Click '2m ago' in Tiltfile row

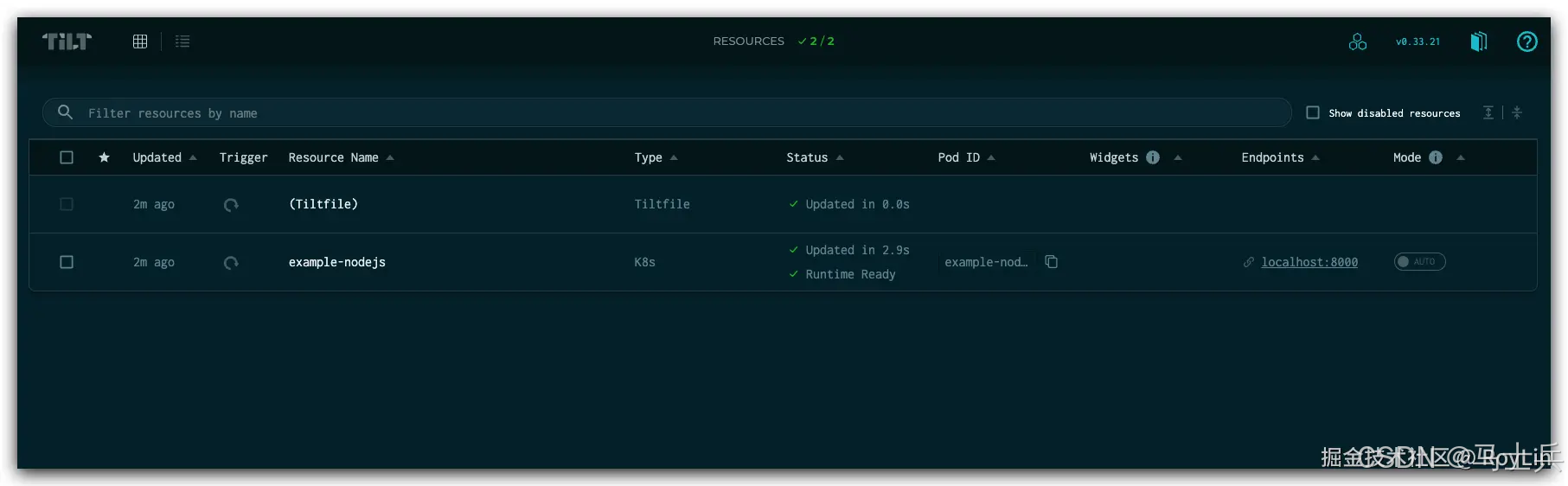154,204
